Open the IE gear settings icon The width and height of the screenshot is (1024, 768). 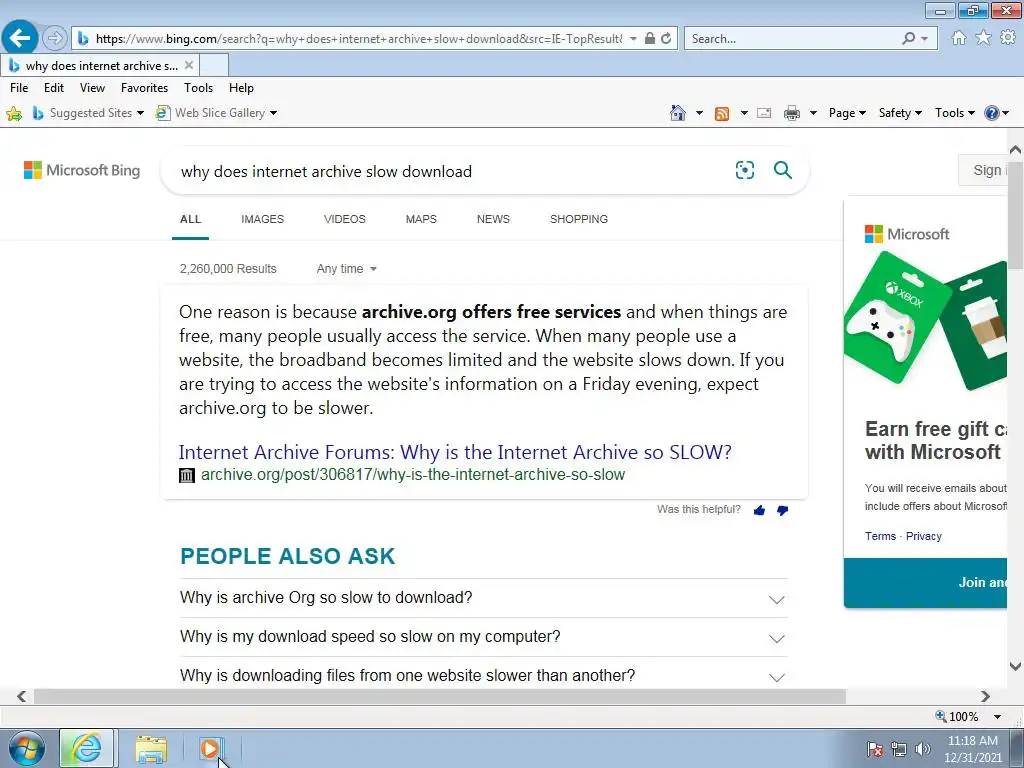[1008, 38]
